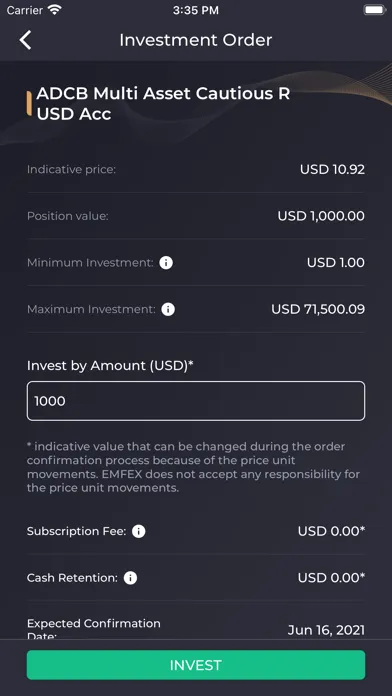
Task: Select the indicative price USD 10.92
Action: point(333,170)
